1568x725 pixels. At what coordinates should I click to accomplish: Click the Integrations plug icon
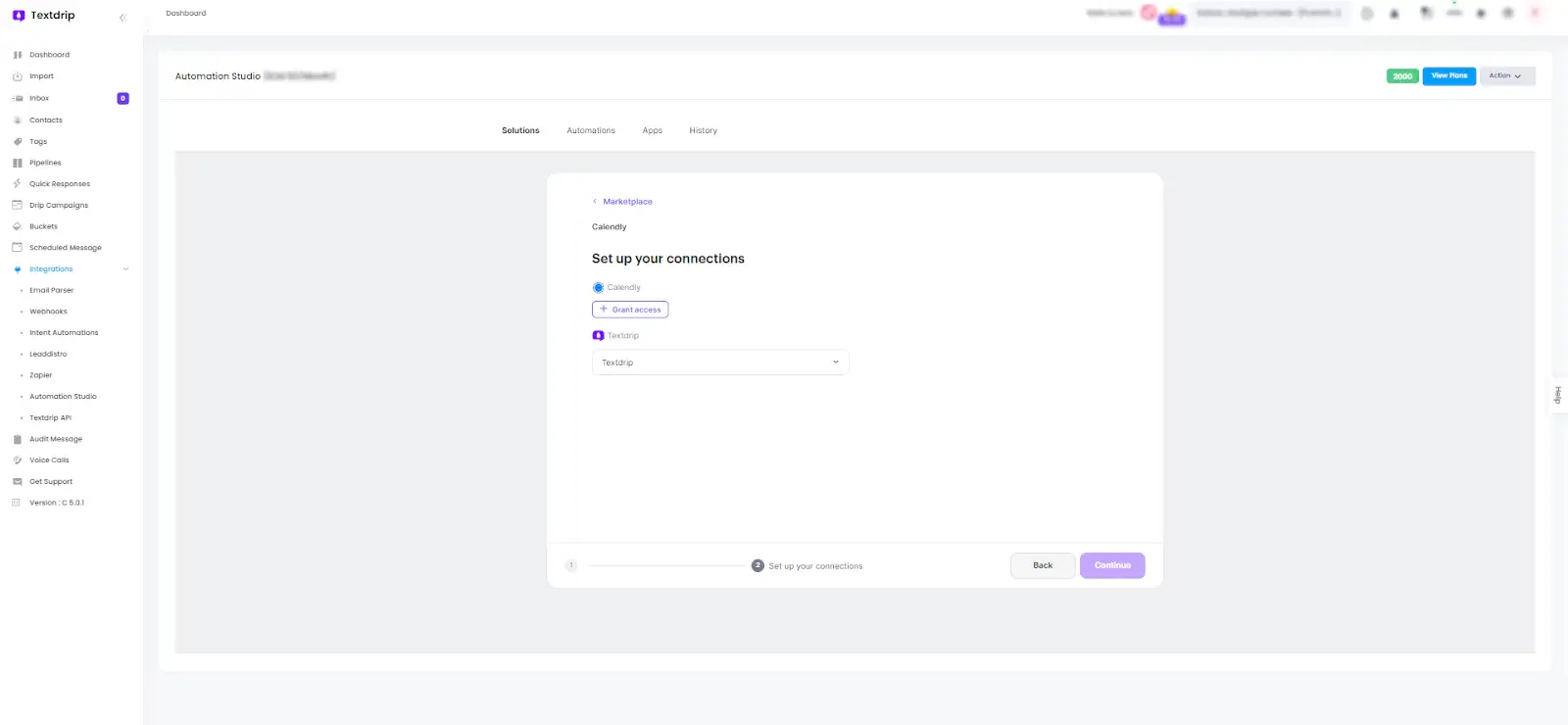click(18, 269)
